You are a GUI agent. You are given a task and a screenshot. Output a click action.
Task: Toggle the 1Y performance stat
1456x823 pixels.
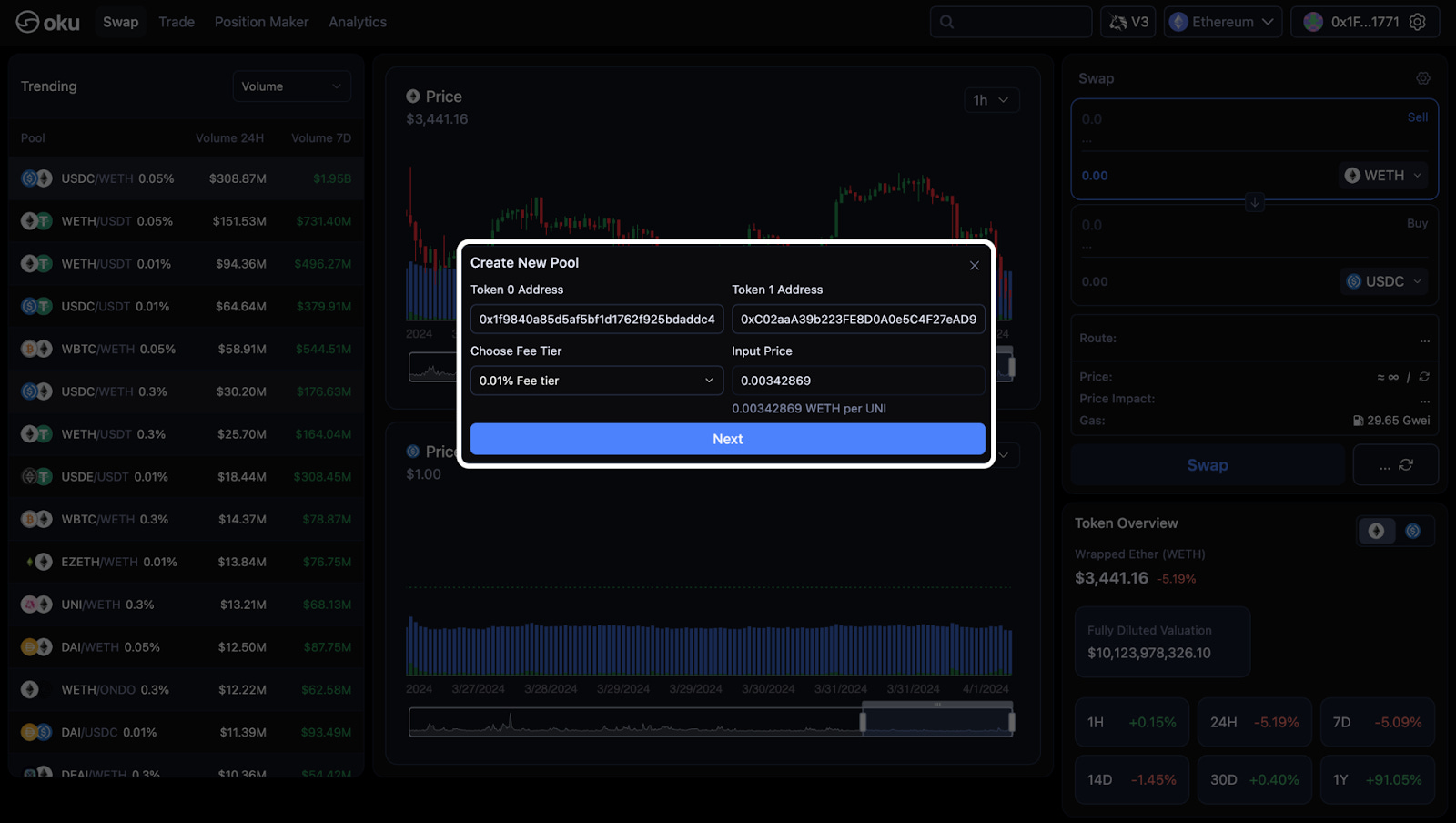coord(1377,779)
